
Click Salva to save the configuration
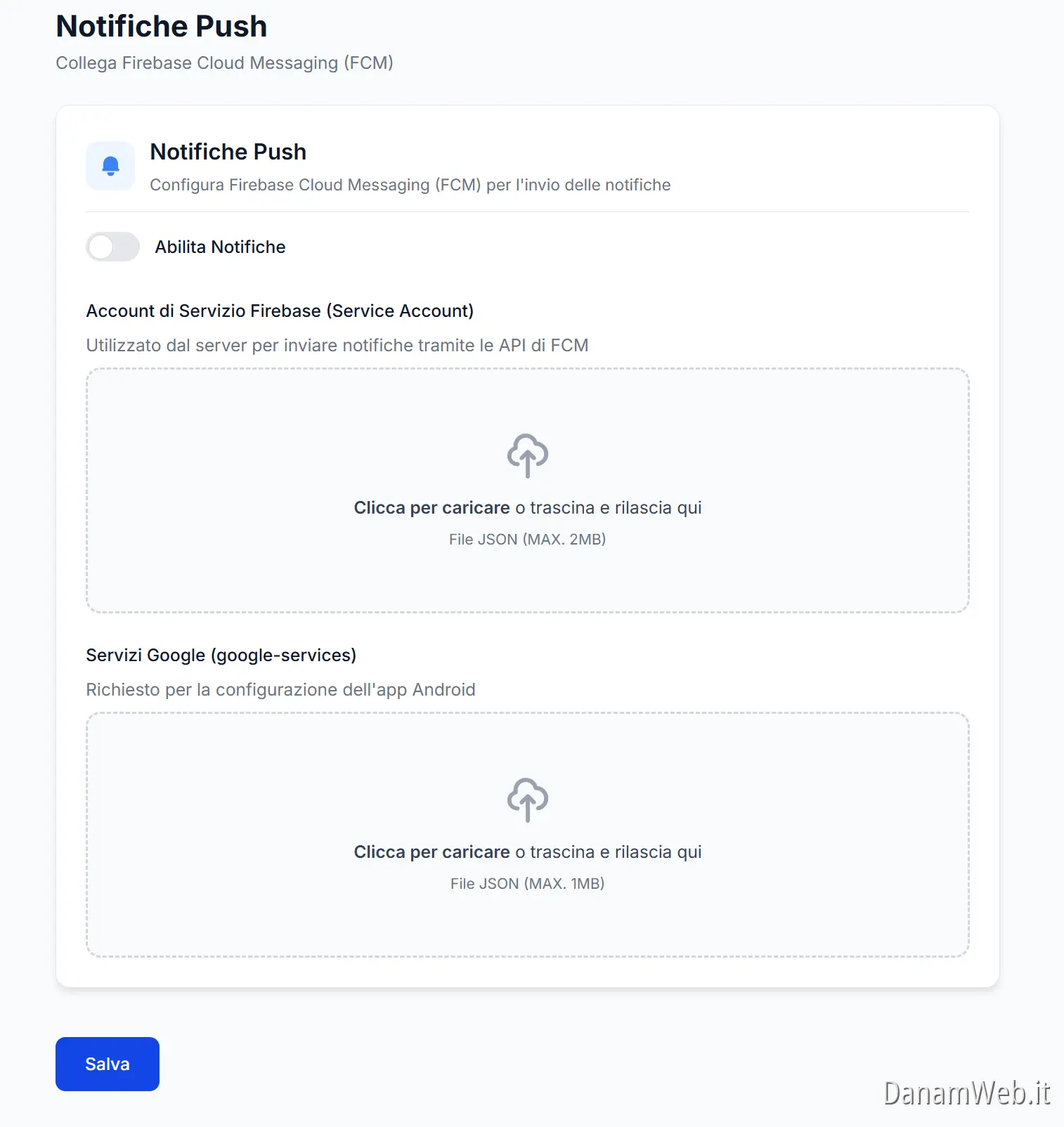click(x=107, y=1064)
